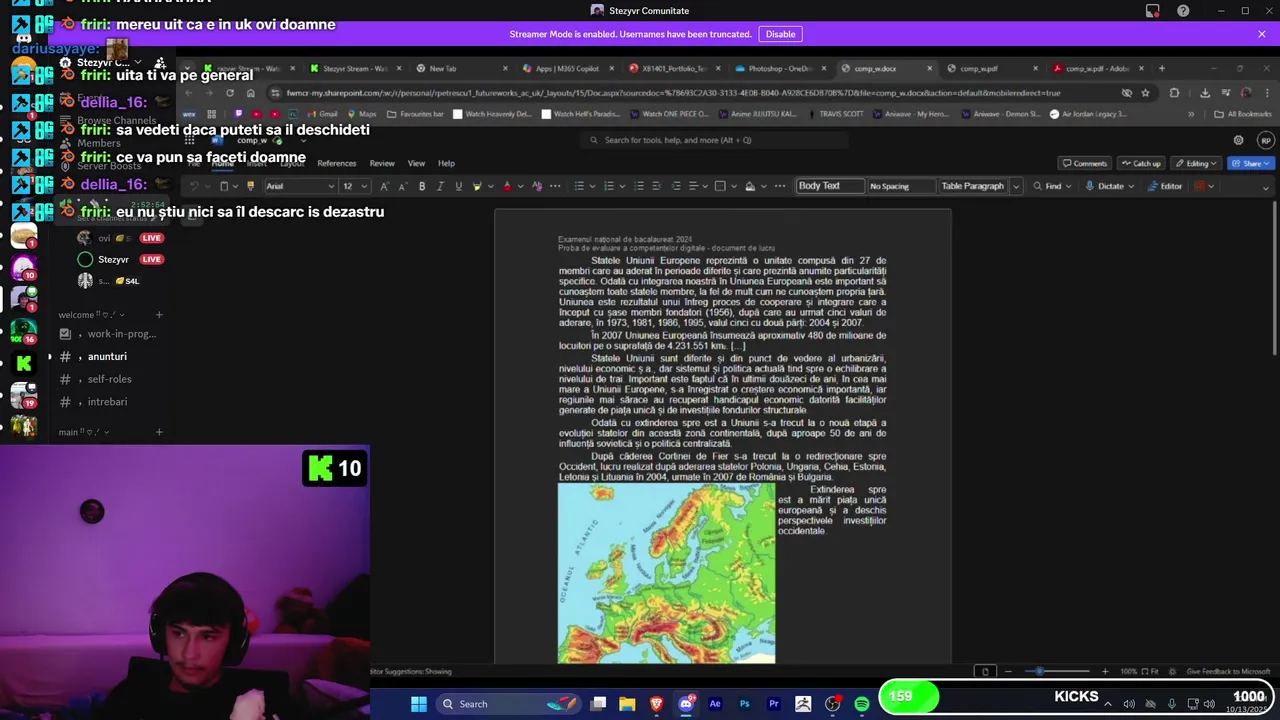Click the Europe map image in document
1280x720 pixels.
(666, 574)
